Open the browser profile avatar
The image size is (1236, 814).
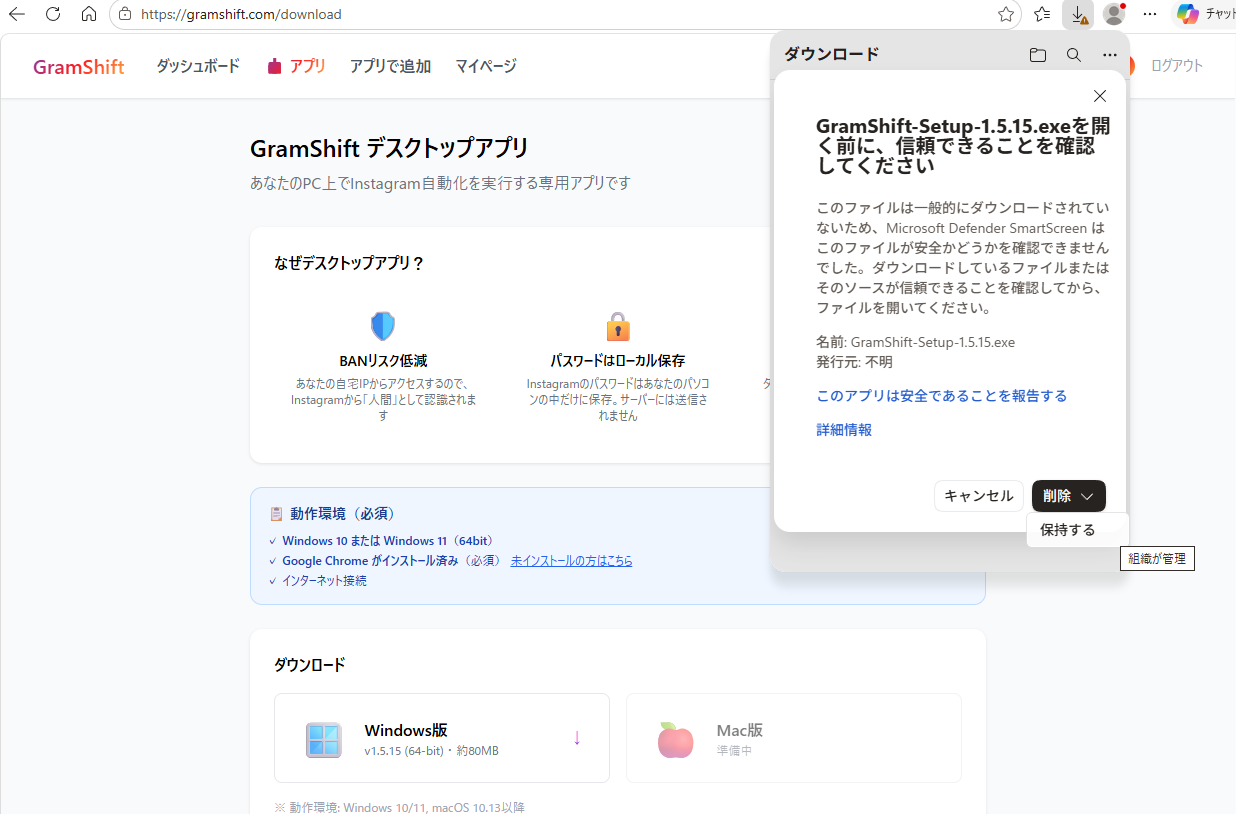pyautogui.click(x=1113, y=14)
